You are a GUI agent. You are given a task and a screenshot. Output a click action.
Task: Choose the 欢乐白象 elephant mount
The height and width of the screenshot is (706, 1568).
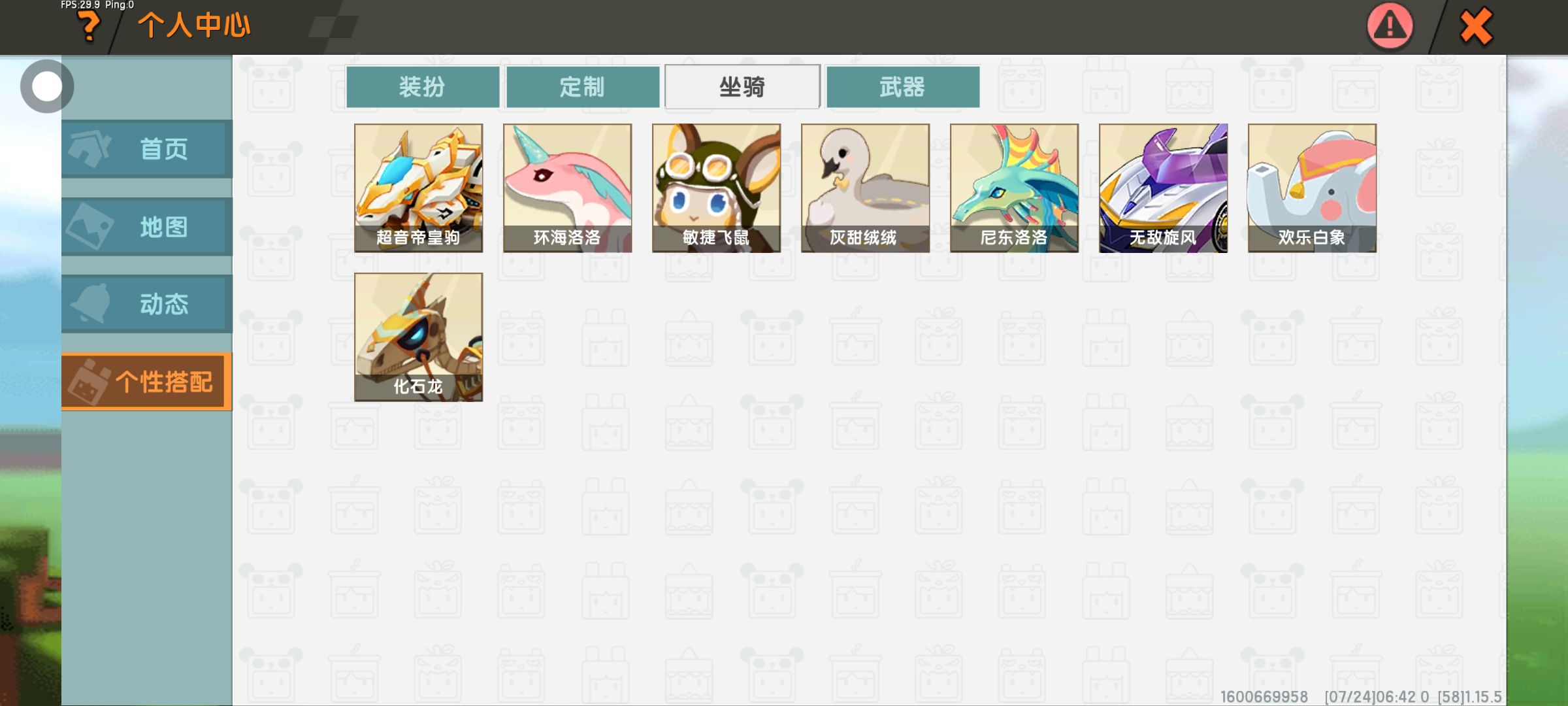coord(1313,188)
